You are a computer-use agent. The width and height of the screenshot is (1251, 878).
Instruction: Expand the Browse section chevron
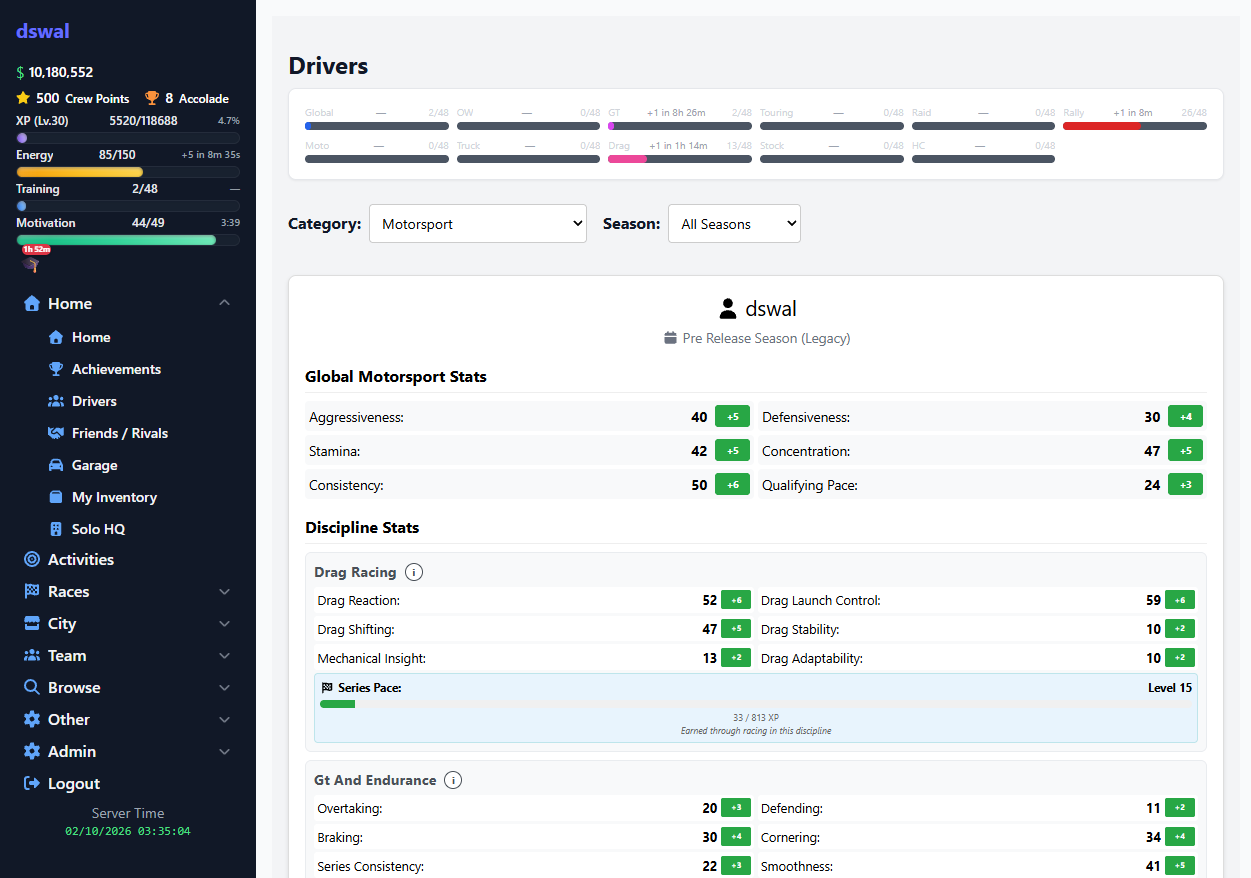click(x=224, y=688)
